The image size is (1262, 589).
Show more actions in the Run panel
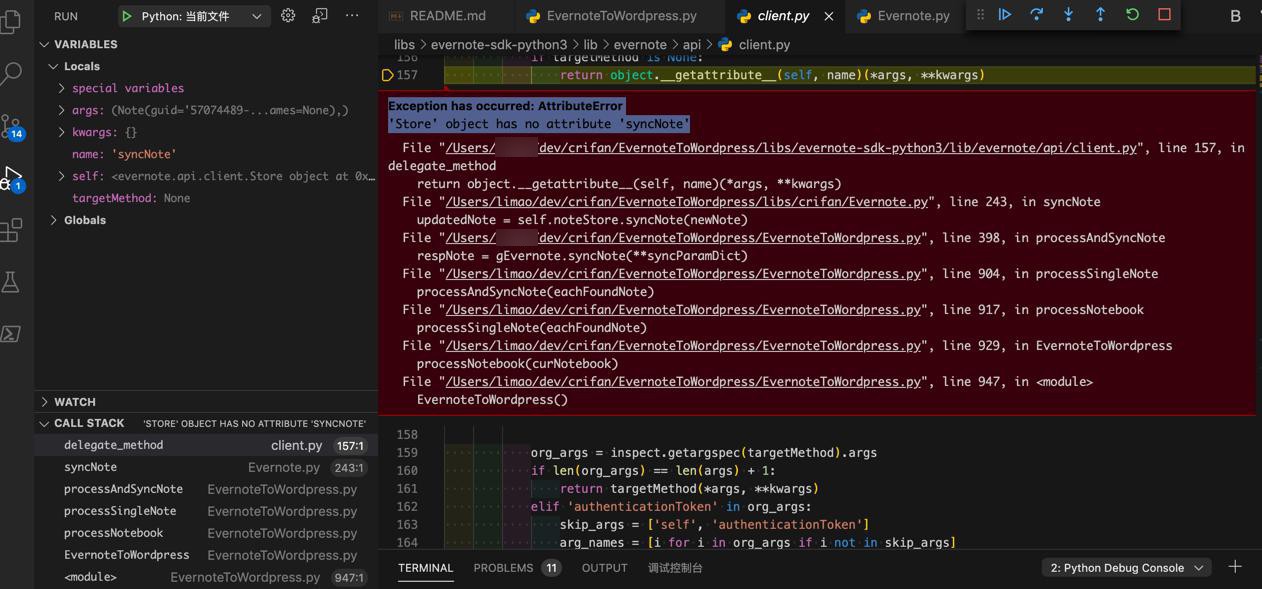click(352, 16)
